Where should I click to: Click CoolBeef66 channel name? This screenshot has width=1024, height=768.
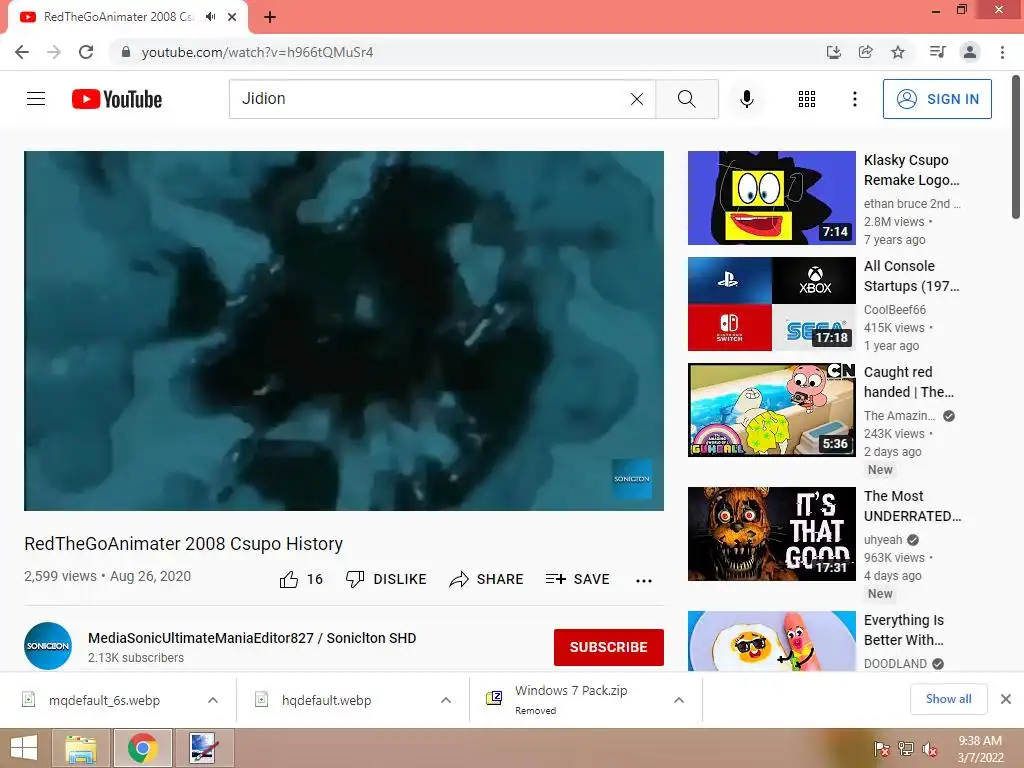tap(895, 310)
